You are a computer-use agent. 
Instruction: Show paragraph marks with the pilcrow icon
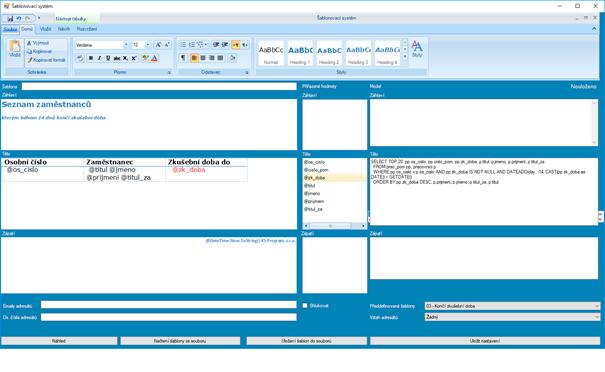183,58
